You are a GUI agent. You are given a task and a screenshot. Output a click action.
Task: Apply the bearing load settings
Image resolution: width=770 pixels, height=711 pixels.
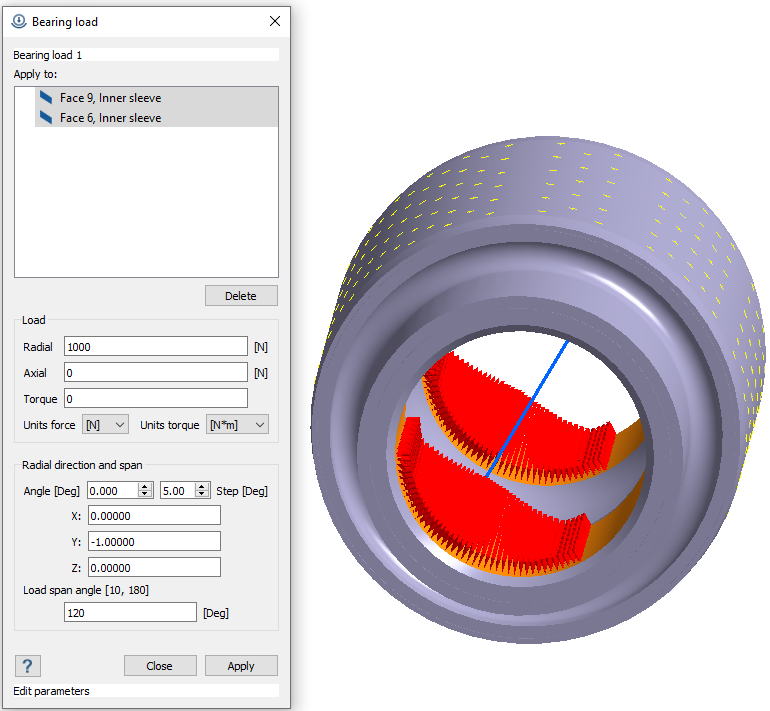241,666
